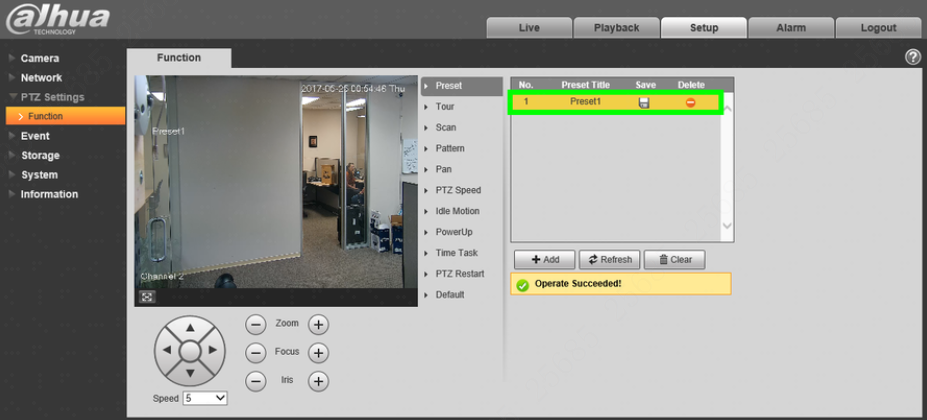Screen dimensions: 927x420
Task: Expand the Storage sidebar section
Action: tap(40, 156)
